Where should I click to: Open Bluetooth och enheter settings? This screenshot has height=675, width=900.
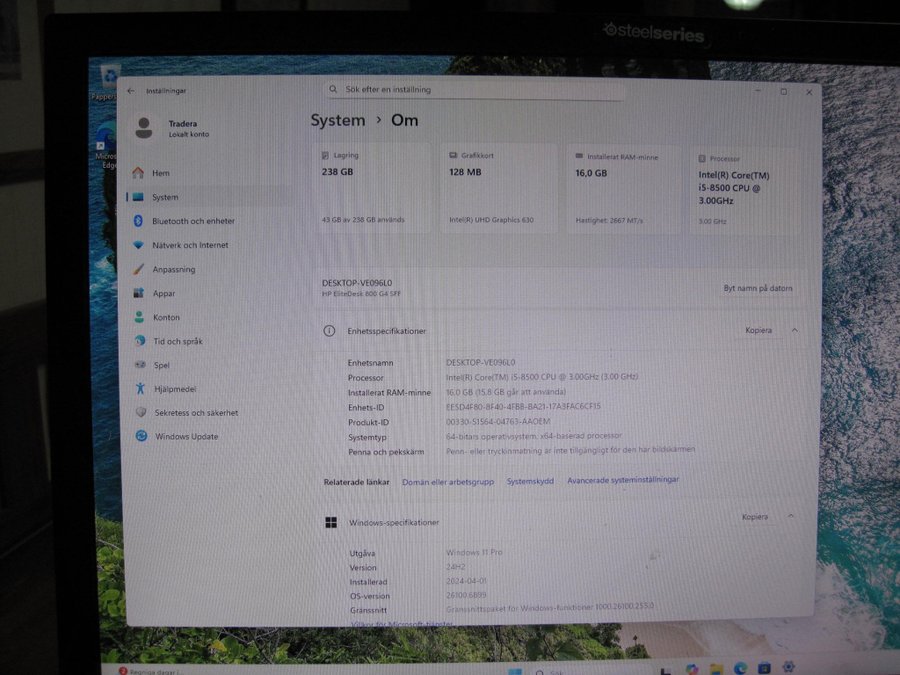193,221
